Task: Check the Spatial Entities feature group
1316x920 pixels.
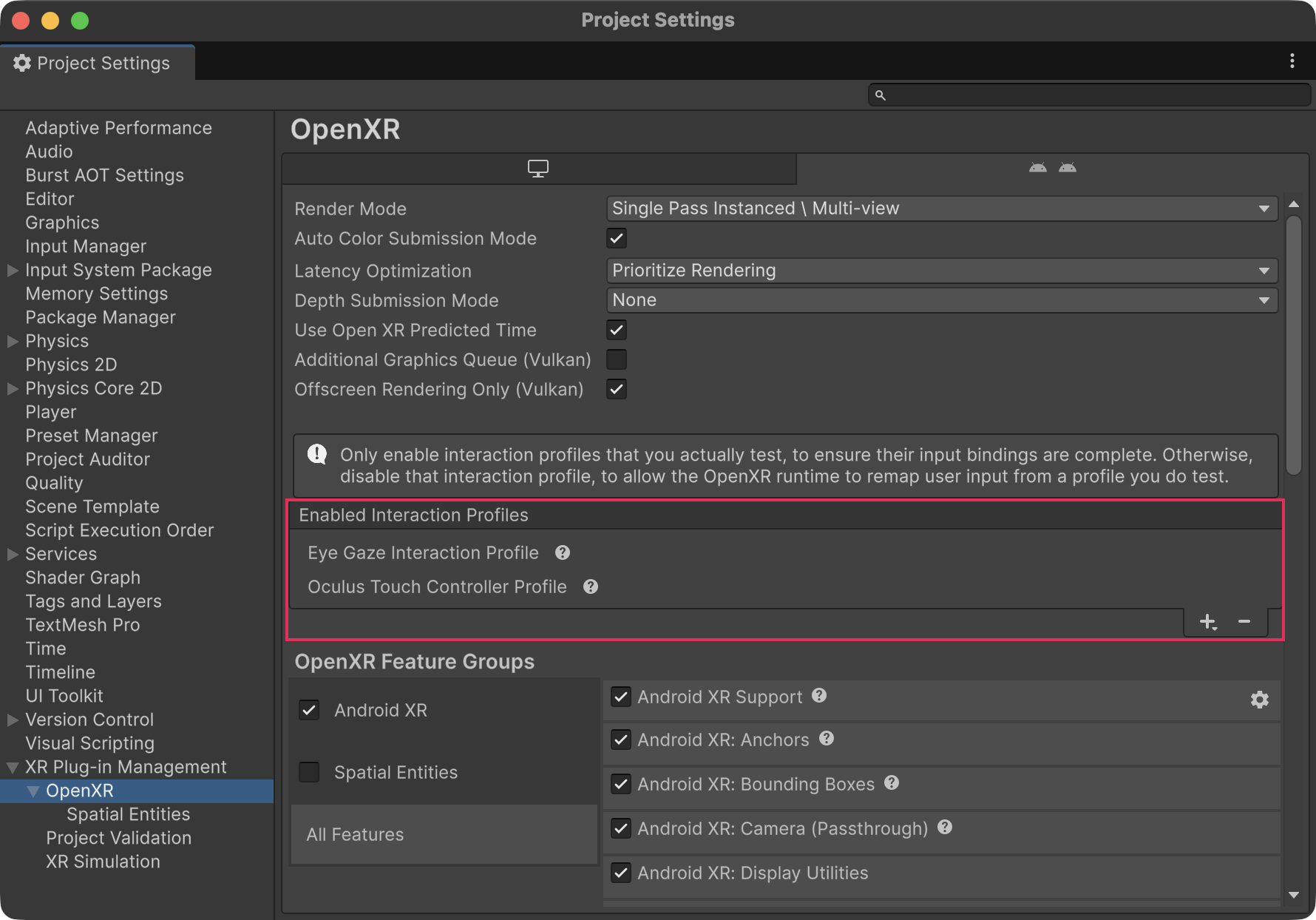Action: 309,772
